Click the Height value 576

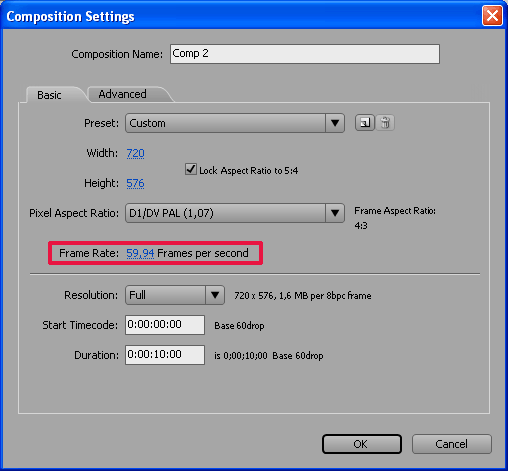(x=135, y=183)
